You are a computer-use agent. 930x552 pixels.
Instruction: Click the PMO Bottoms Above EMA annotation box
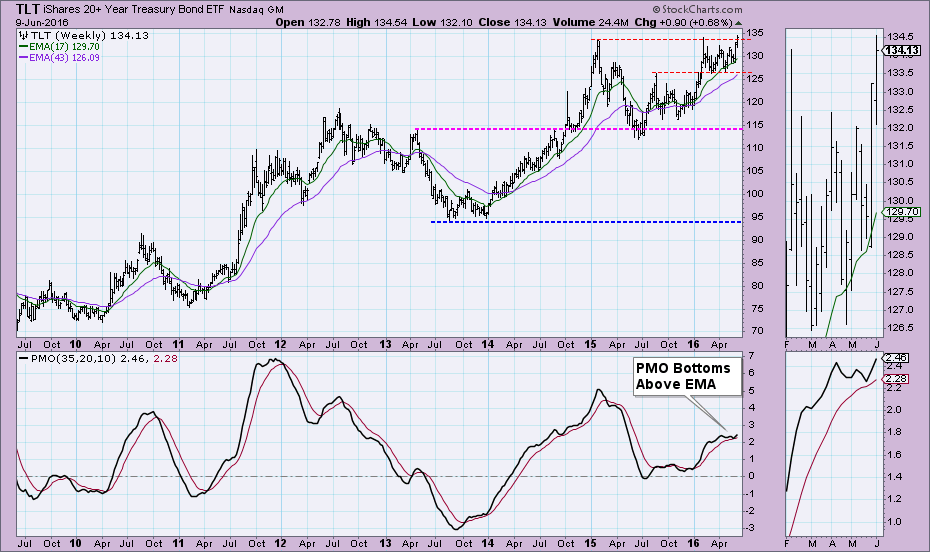tap(687, 376)
